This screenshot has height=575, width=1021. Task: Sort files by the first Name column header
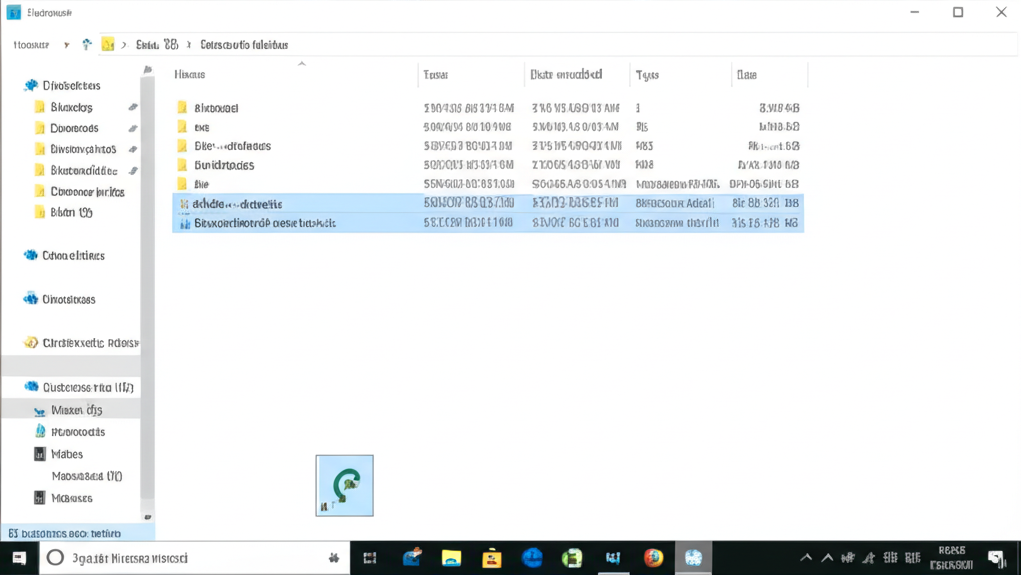[190, 75]
